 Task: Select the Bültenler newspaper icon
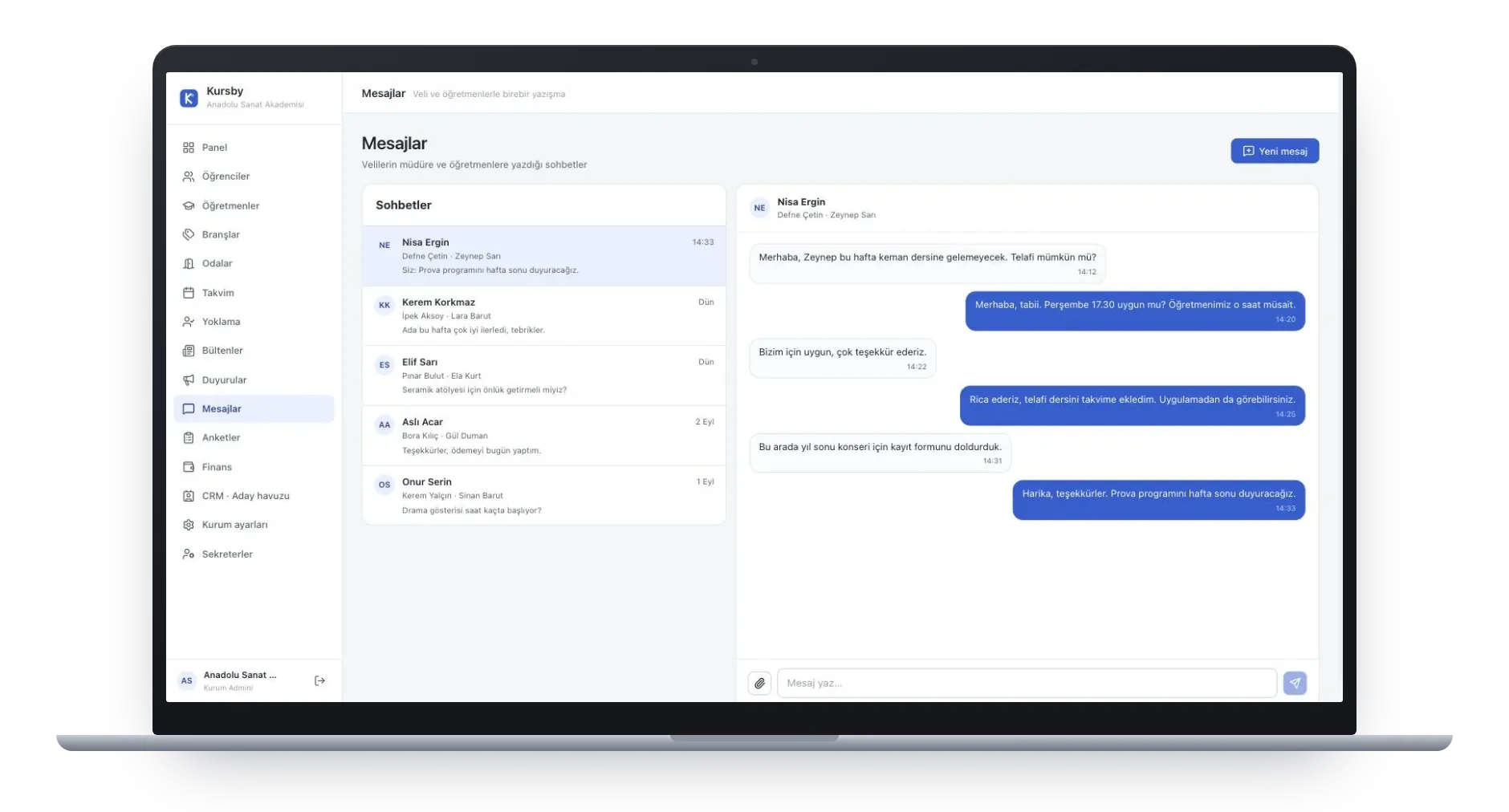(x=189, y=351)
